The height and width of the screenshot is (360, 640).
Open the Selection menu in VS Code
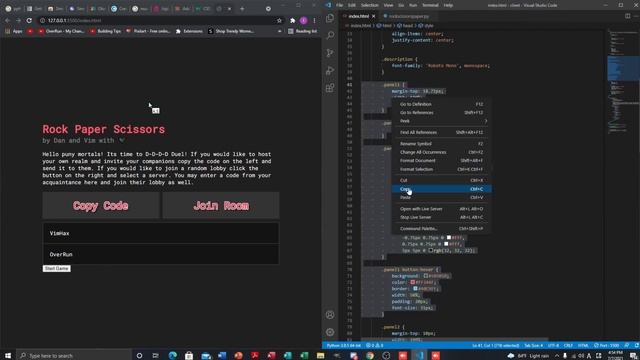(369, 5)
